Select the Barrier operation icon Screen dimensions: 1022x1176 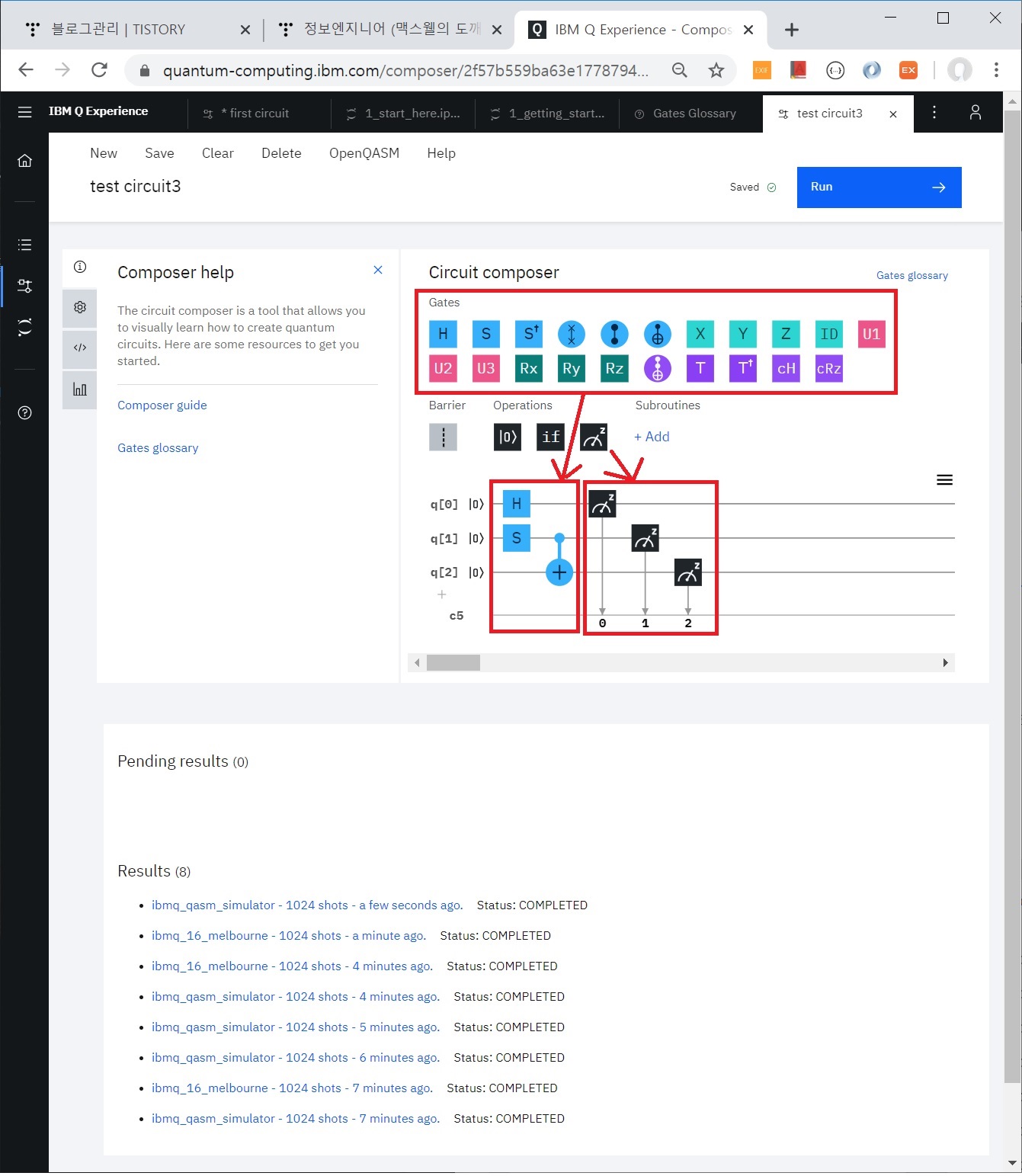coord(443,437)
